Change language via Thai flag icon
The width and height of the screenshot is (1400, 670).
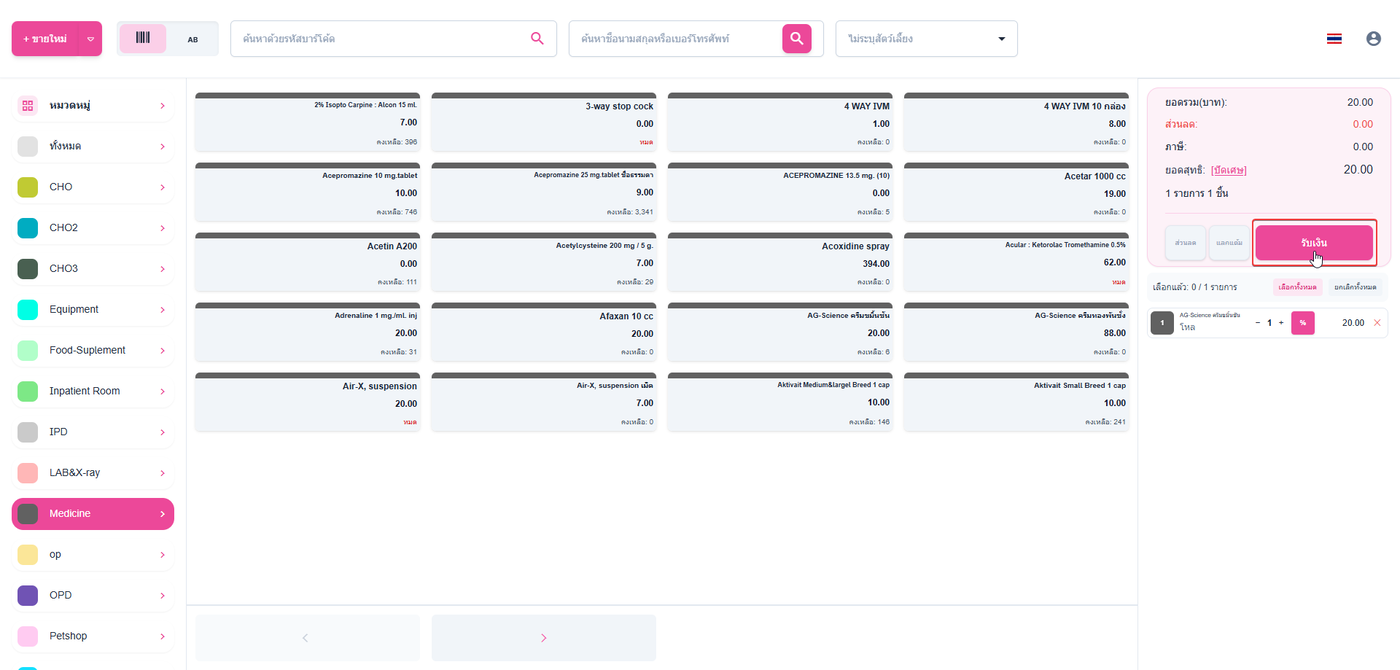pos(1334,39)
